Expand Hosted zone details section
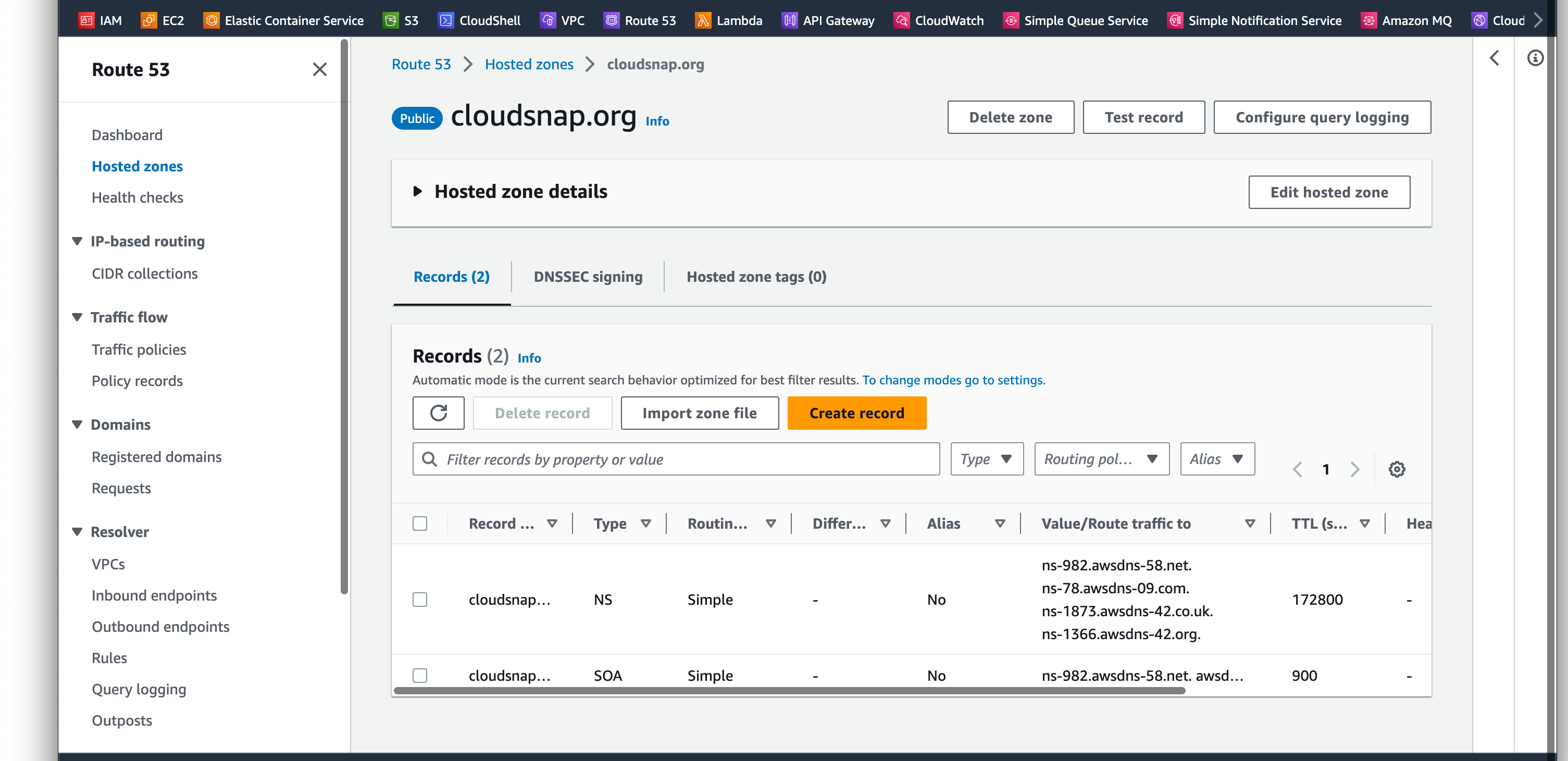This screenshot has height=761, width=1568. point(418,191)
